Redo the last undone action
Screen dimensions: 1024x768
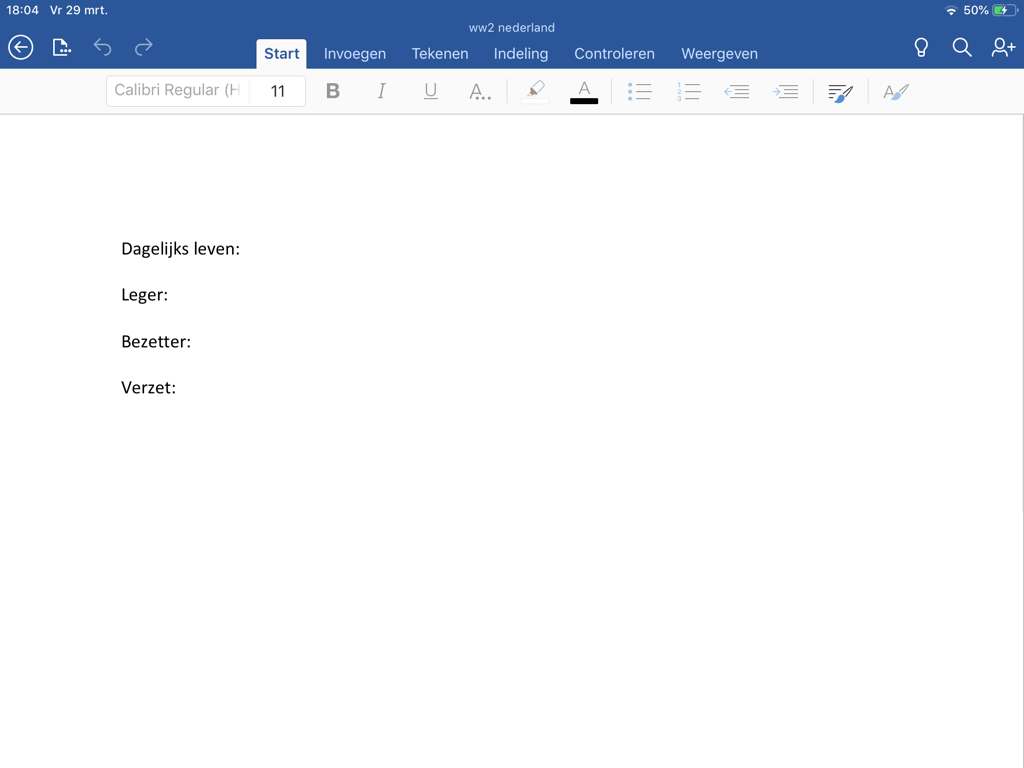click(144, 47)
